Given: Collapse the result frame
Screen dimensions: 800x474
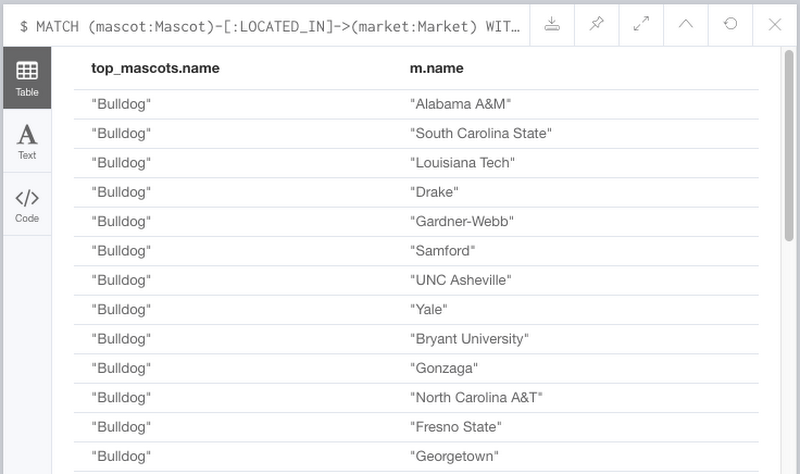Looking at the screenshot, I should point(686,24).
